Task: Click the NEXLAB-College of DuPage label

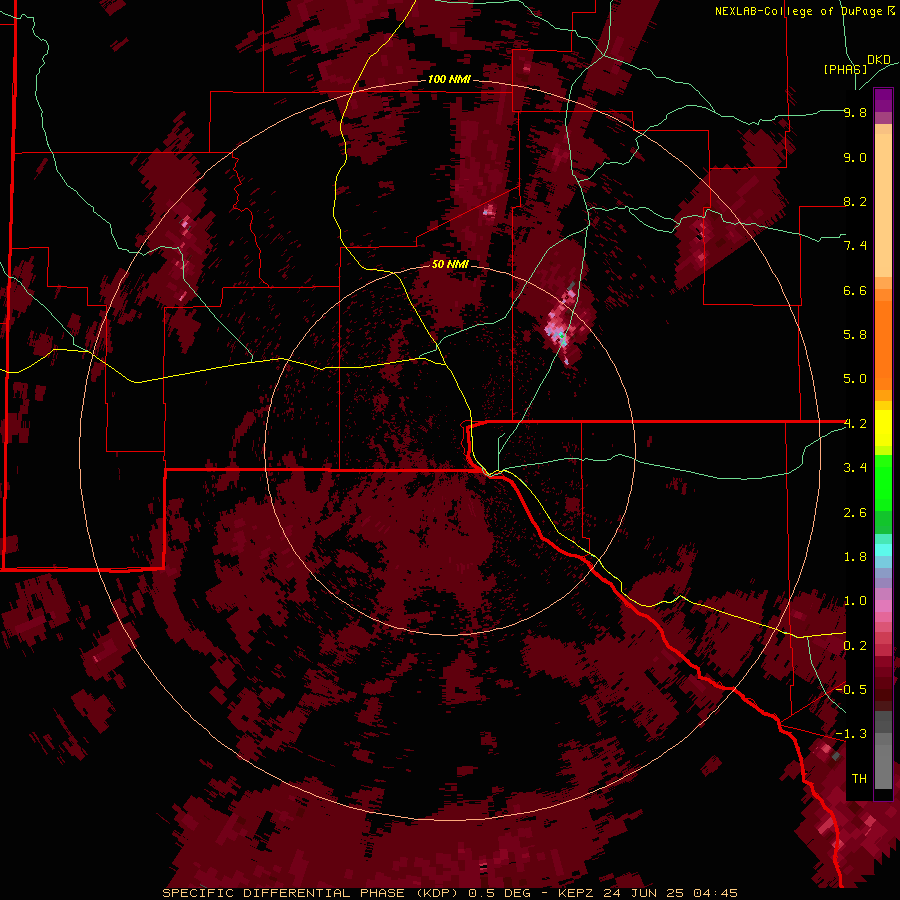Action: click(800, 11)
